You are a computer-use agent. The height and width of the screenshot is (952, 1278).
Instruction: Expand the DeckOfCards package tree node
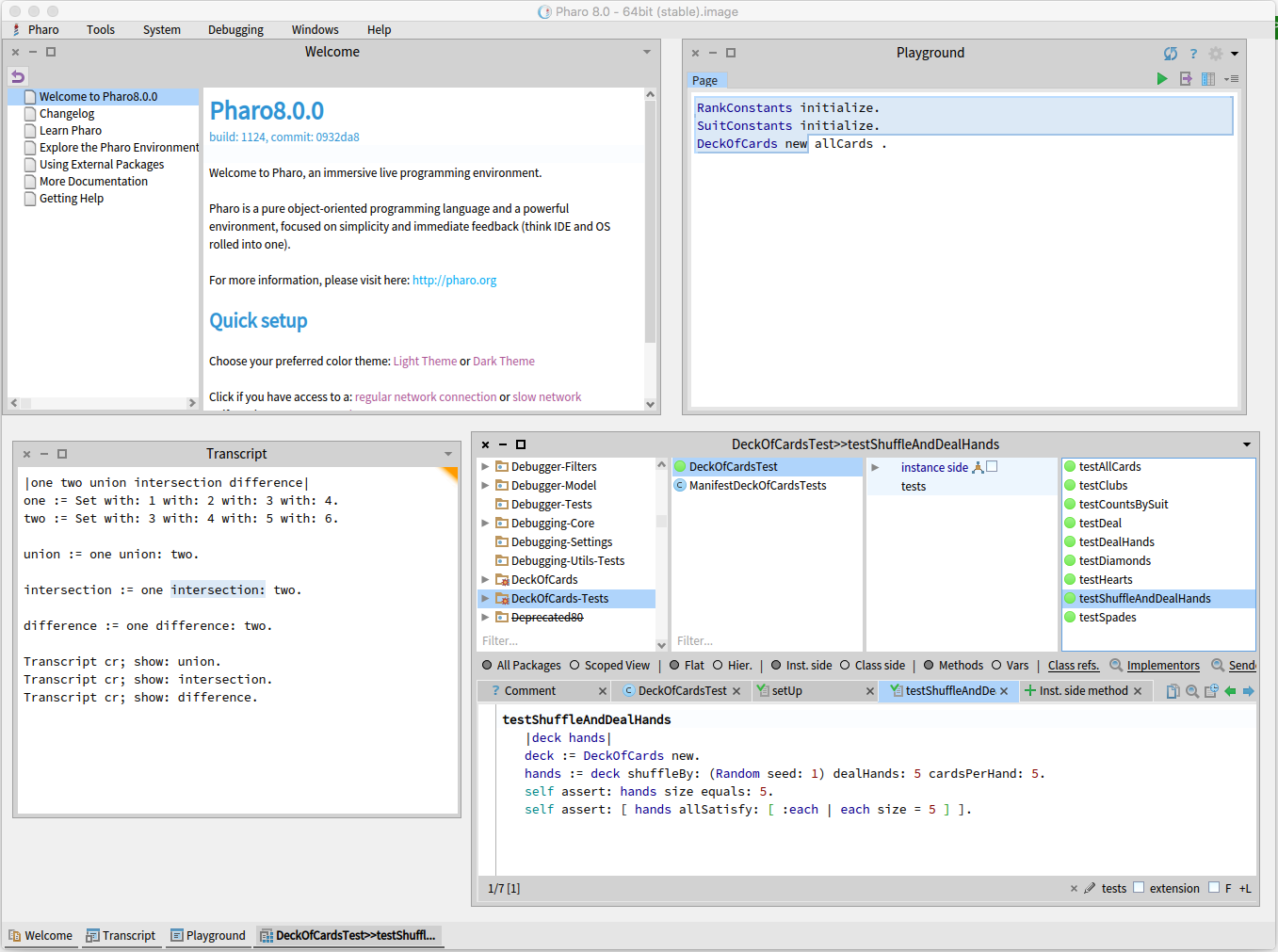485,580
